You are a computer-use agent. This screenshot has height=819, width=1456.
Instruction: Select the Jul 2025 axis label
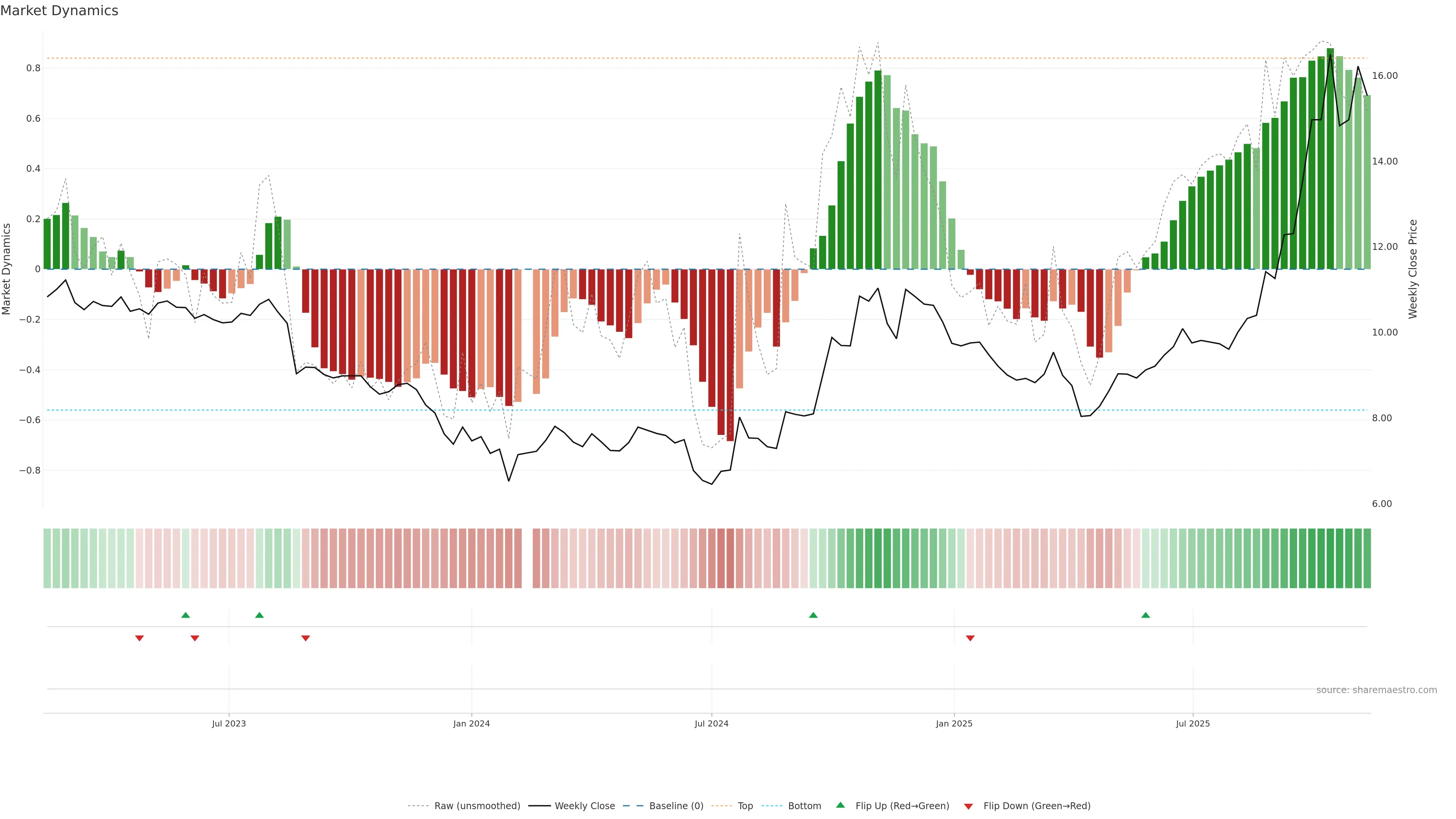1192,724
